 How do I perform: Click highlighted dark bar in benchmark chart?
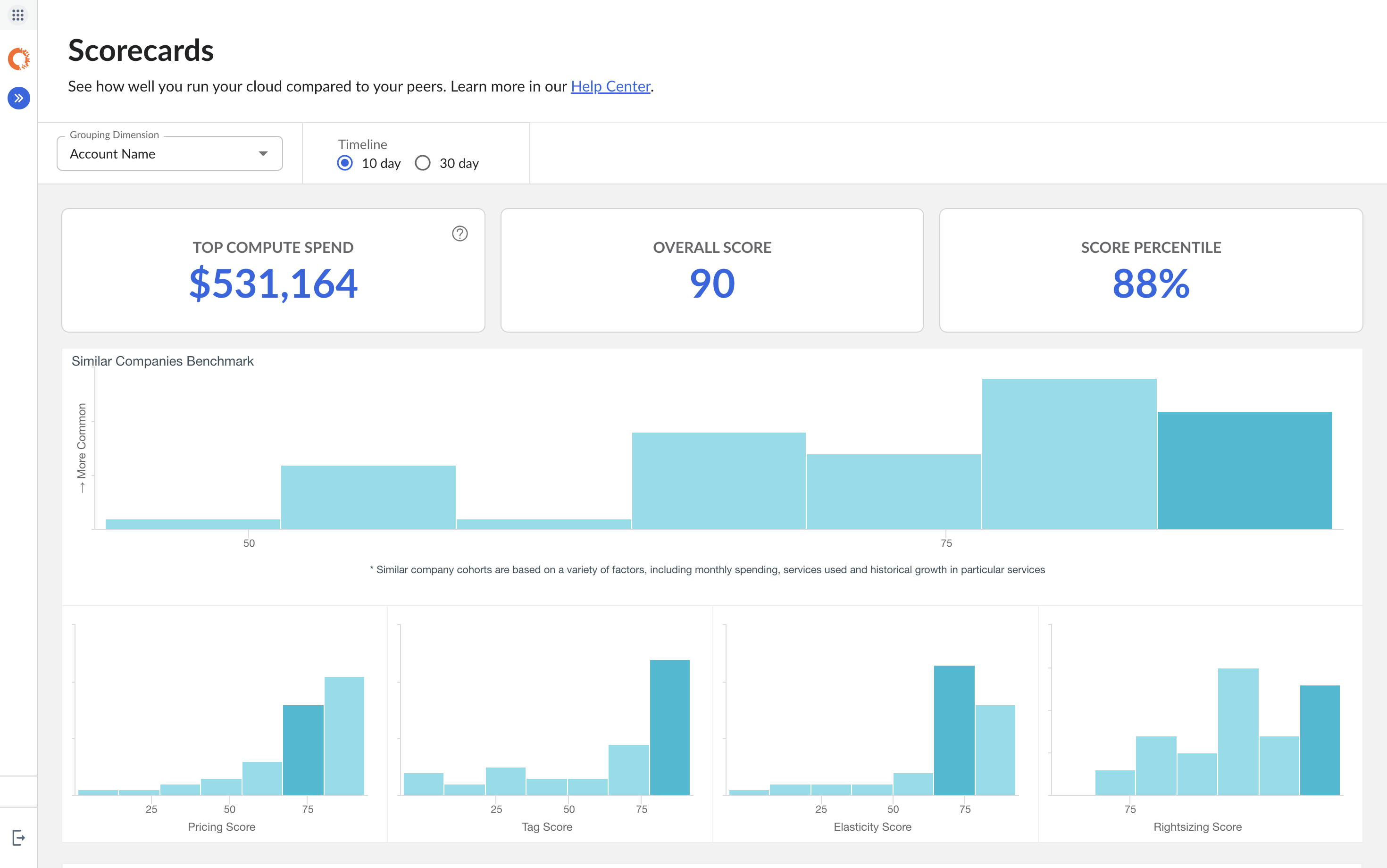tap(1244, 471)
